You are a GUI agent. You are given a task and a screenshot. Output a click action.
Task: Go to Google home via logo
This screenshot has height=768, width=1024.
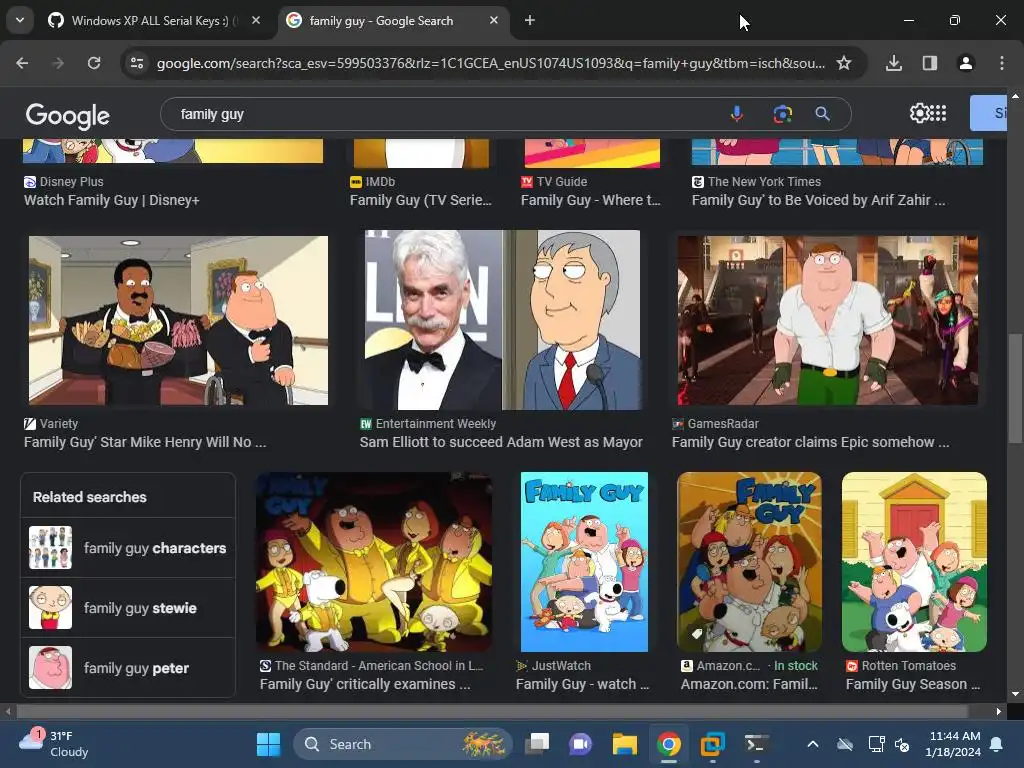pyautogui.click(x=67, y=116)
